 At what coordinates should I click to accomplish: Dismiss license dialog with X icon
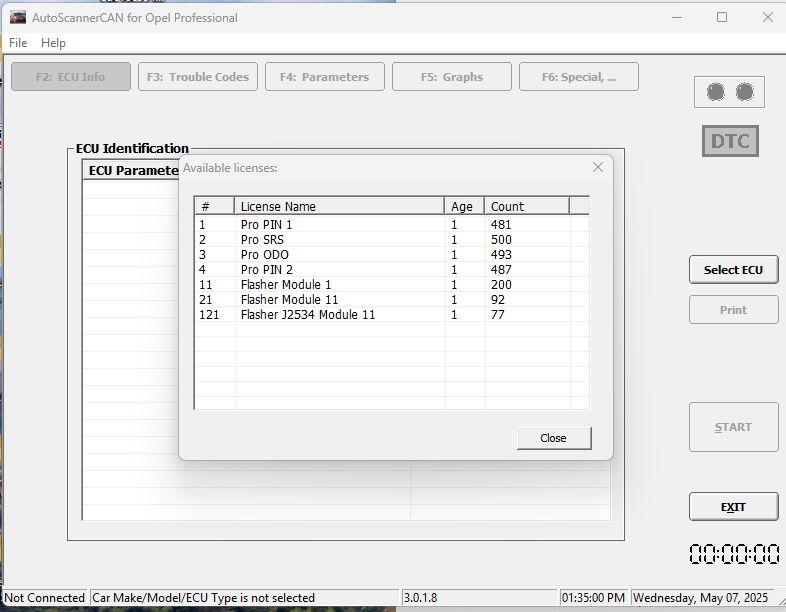[598, 167]
